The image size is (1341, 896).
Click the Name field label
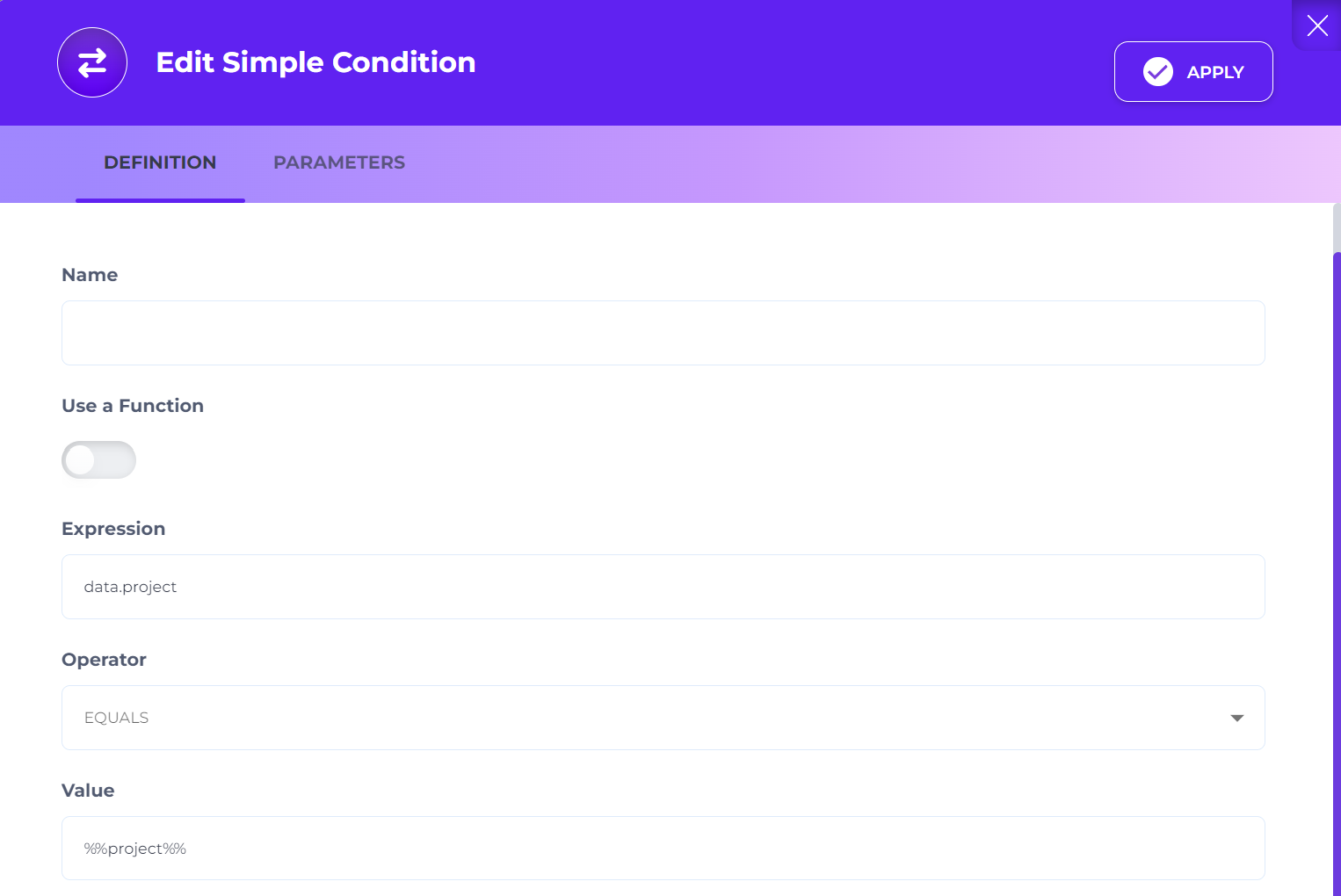click(90, 275)
